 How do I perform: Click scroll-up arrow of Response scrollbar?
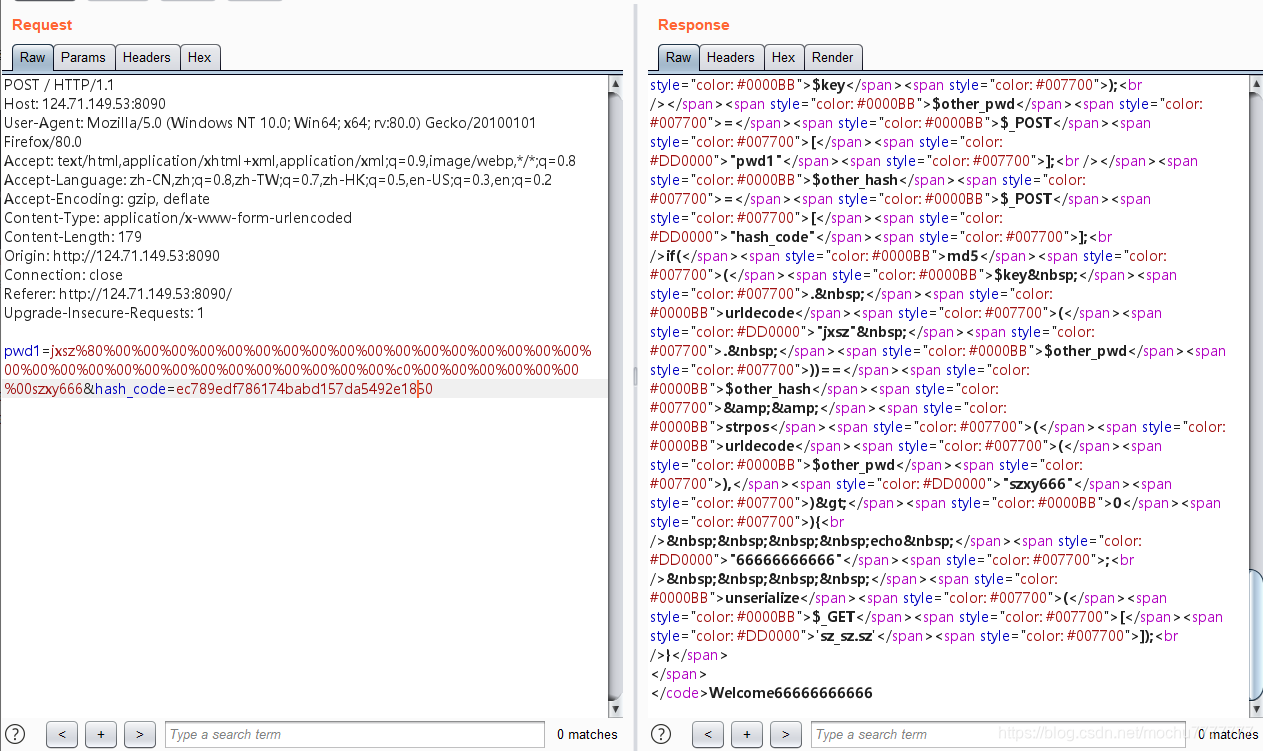1256,85
